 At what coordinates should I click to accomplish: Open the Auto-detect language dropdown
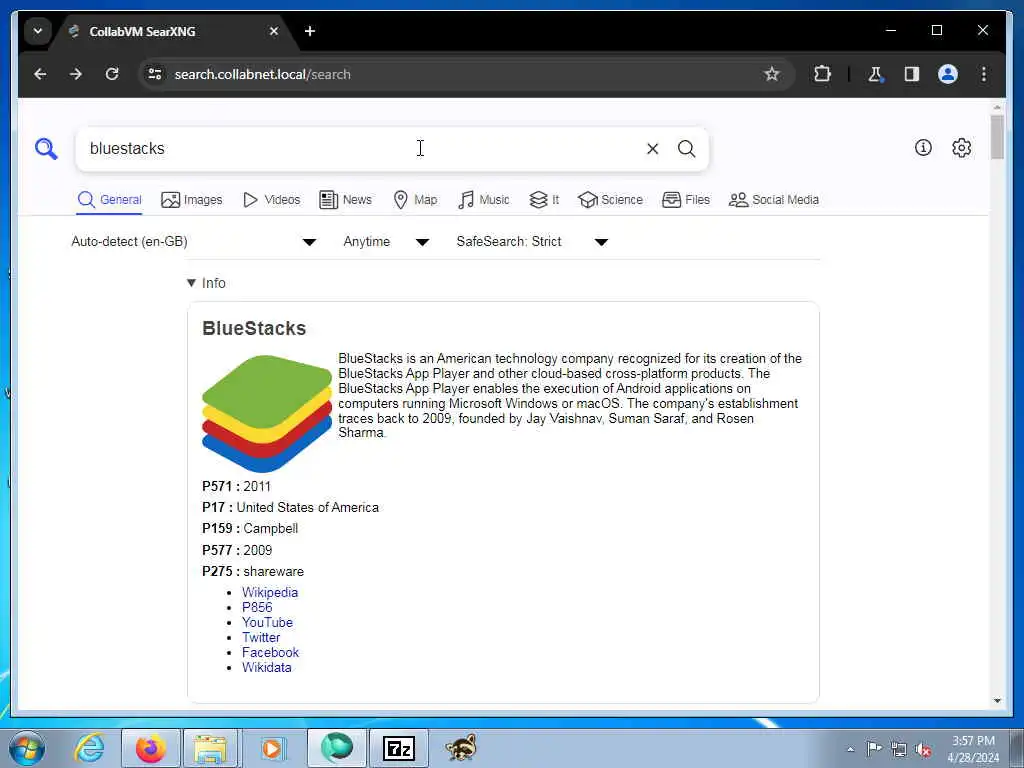pos(194,242)
